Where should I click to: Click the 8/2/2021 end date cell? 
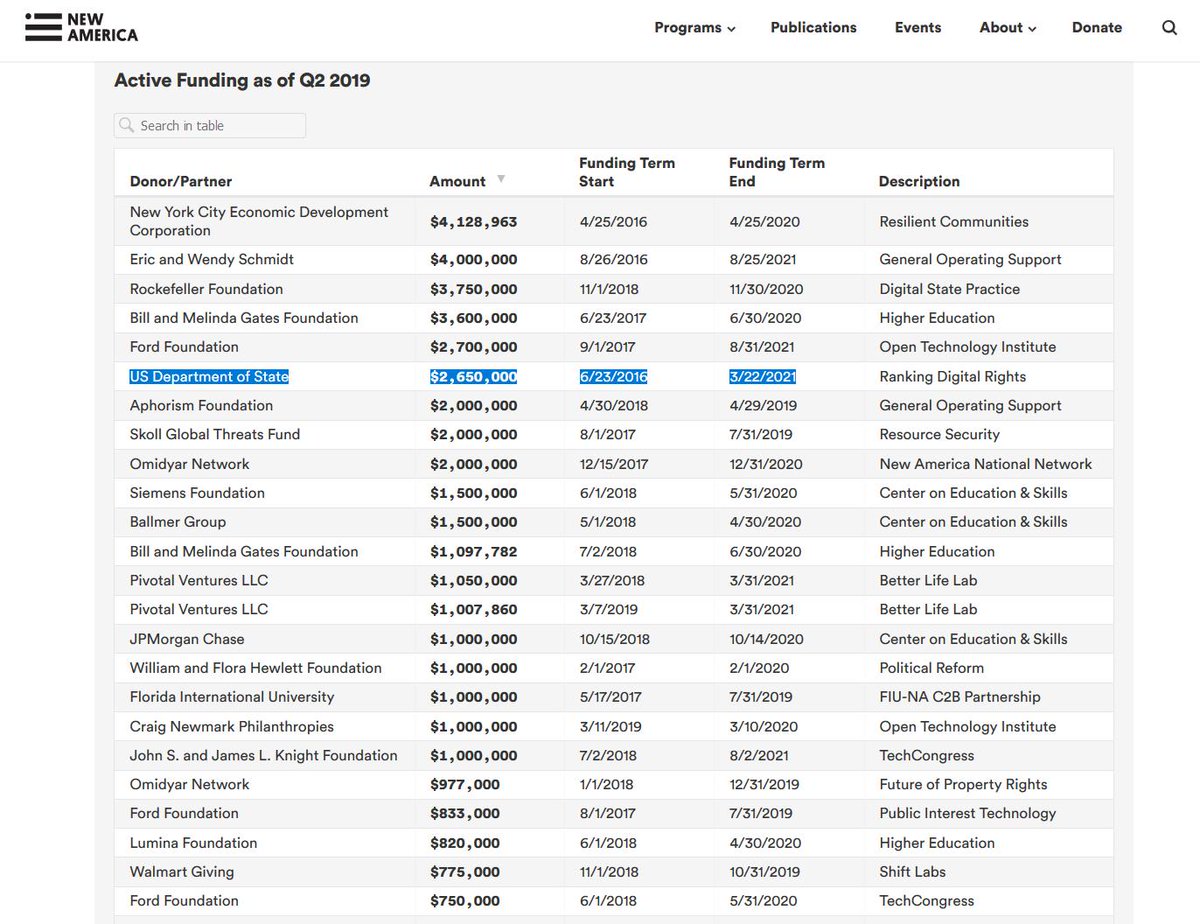pyautogui.click(x=759, y=755)
